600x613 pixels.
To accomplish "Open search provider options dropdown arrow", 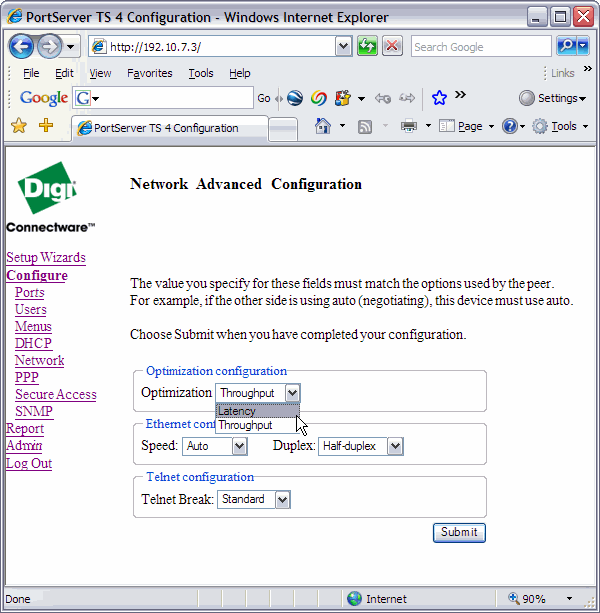I will 583,47.
